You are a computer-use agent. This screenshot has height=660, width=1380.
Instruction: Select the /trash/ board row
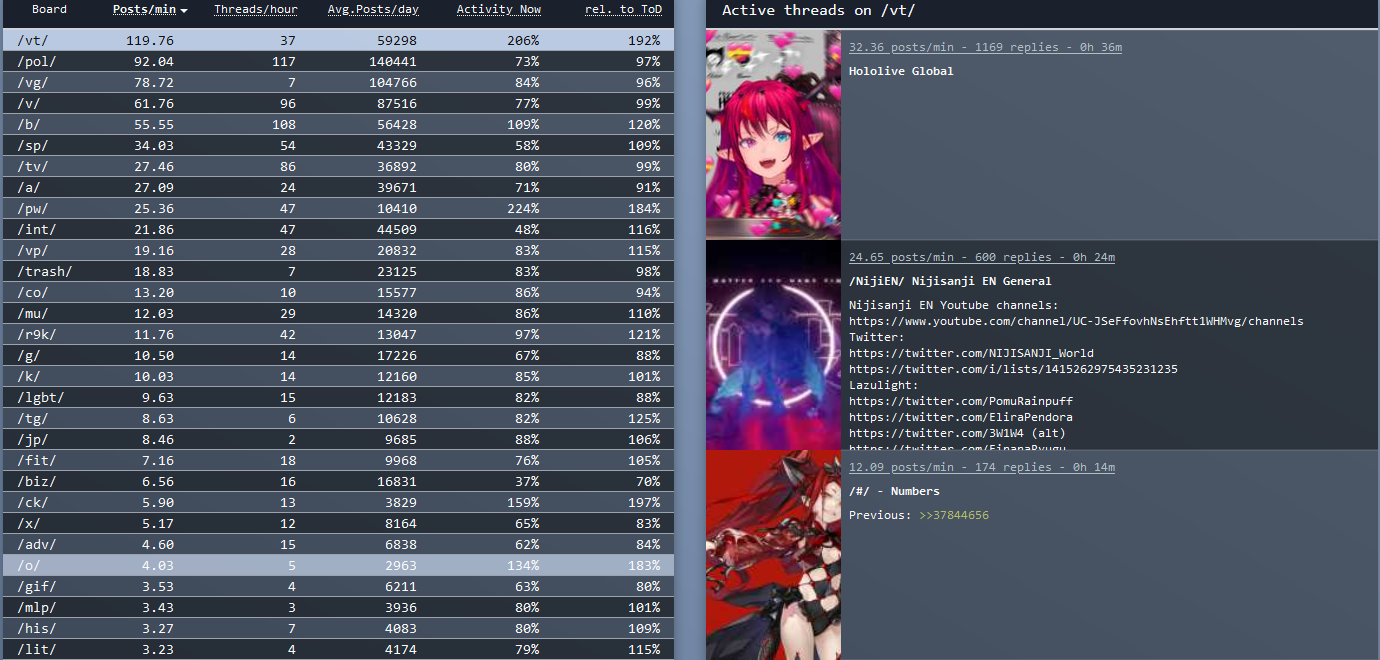coord(337,271)
